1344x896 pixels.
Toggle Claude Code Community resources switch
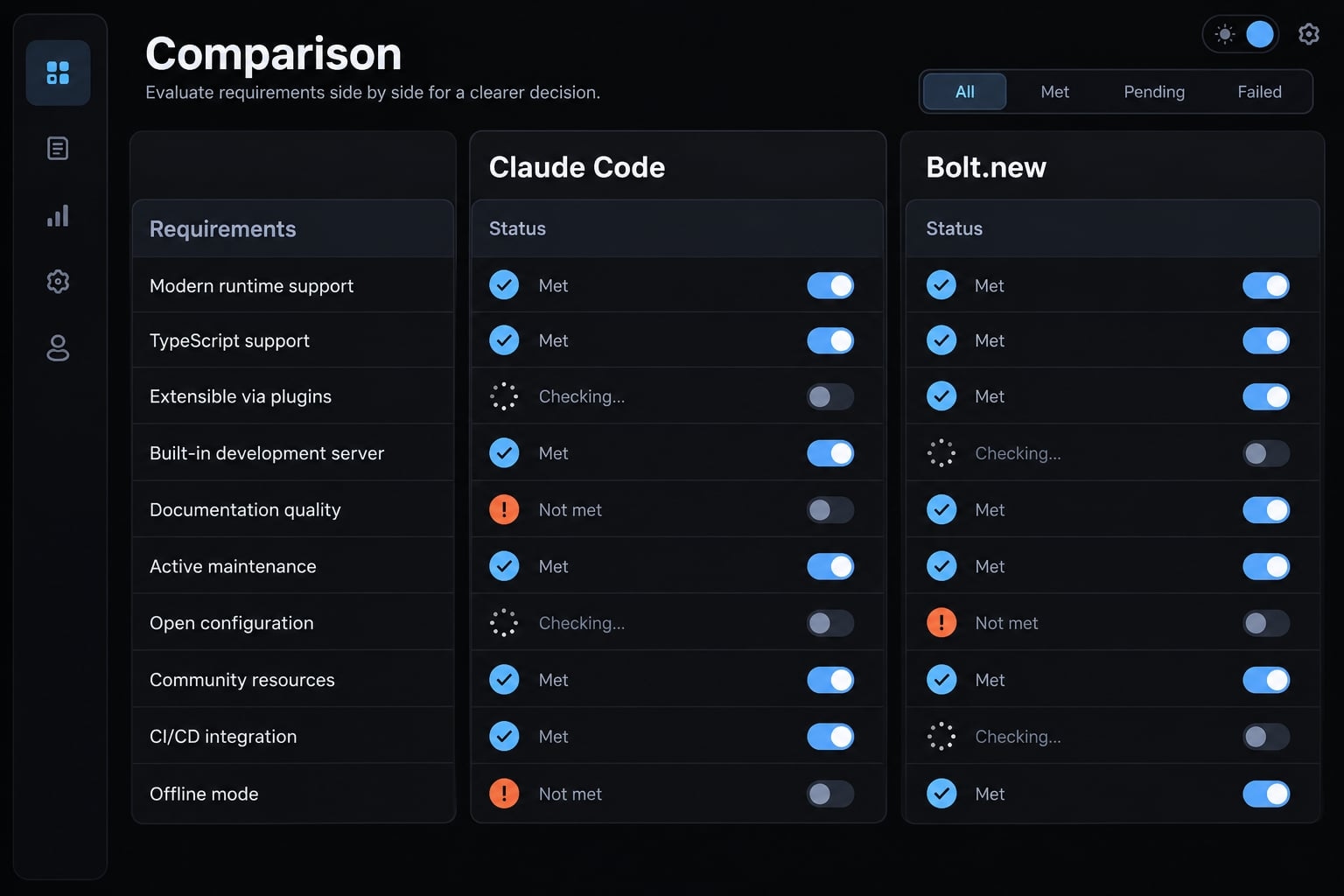coord(830,680)
